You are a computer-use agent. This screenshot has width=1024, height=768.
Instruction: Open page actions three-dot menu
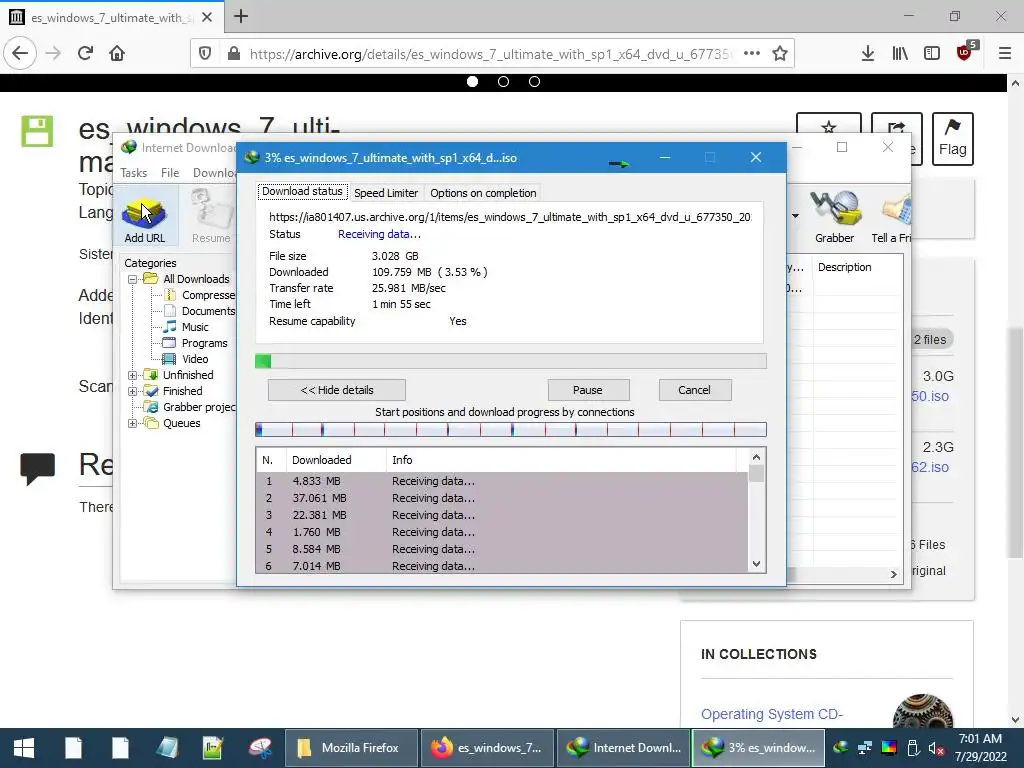(752, 54)
